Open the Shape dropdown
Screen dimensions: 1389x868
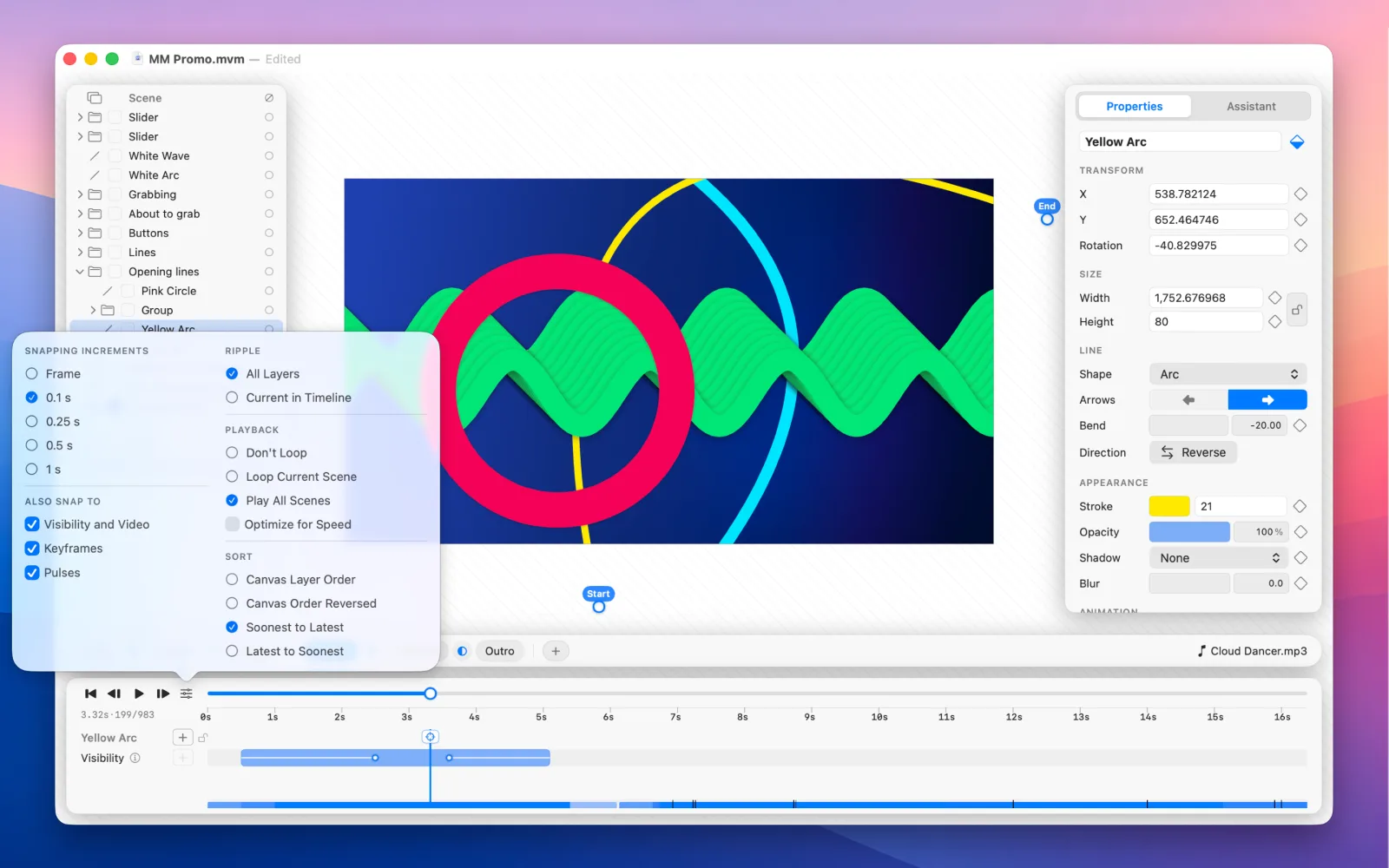(x=1228, y=374)
